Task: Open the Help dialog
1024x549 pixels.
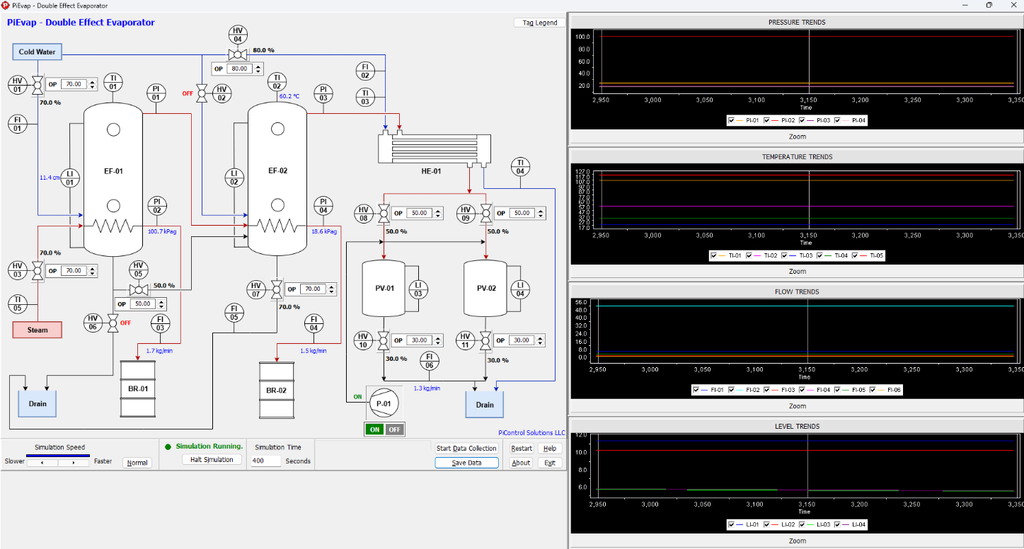Action: click(550, 448)
